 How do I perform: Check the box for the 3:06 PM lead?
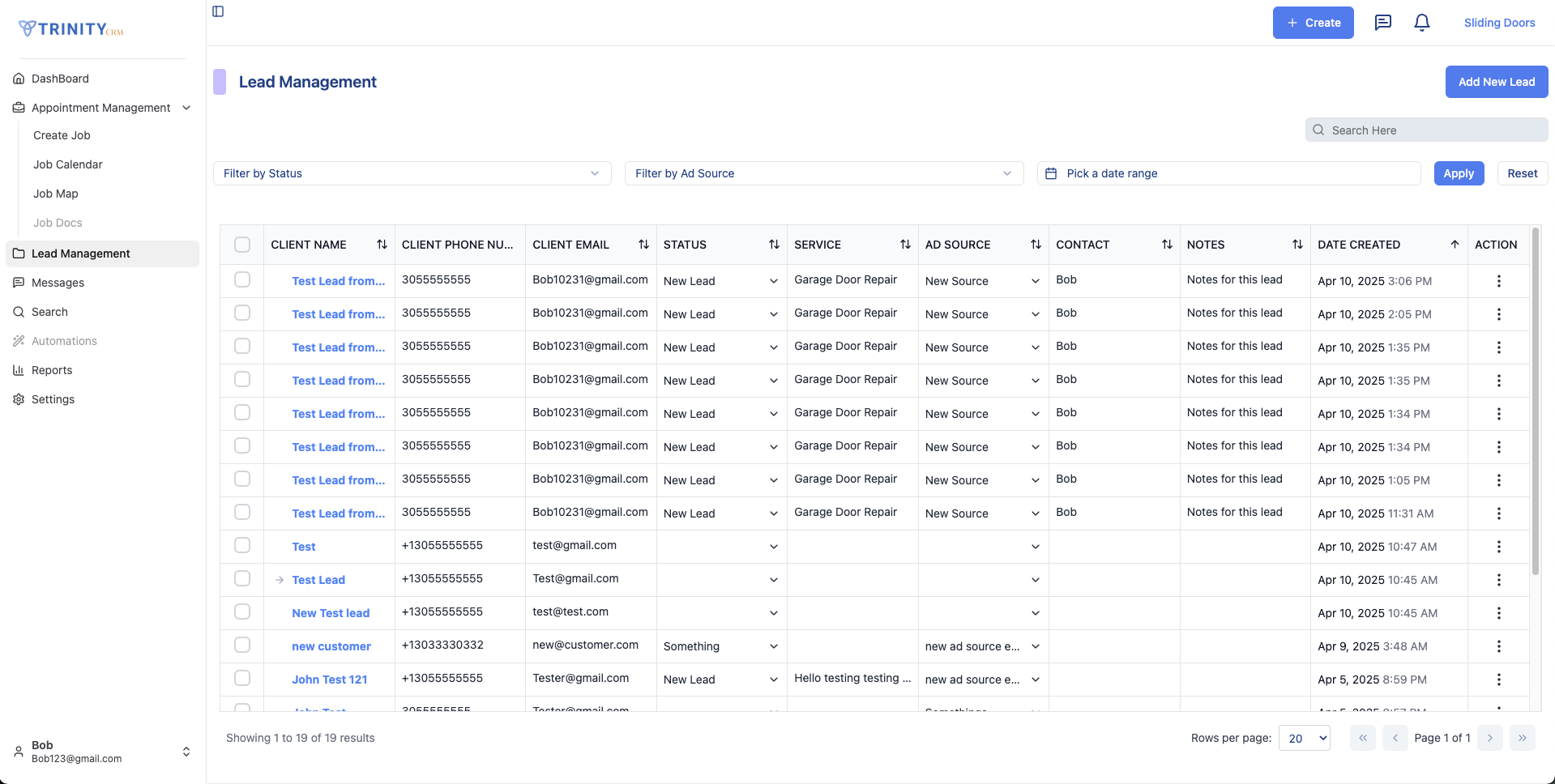(x=242, y=279)
